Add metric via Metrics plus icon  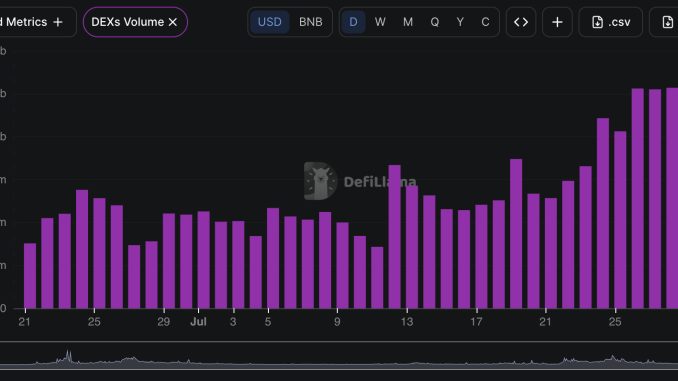pos(58,22)
